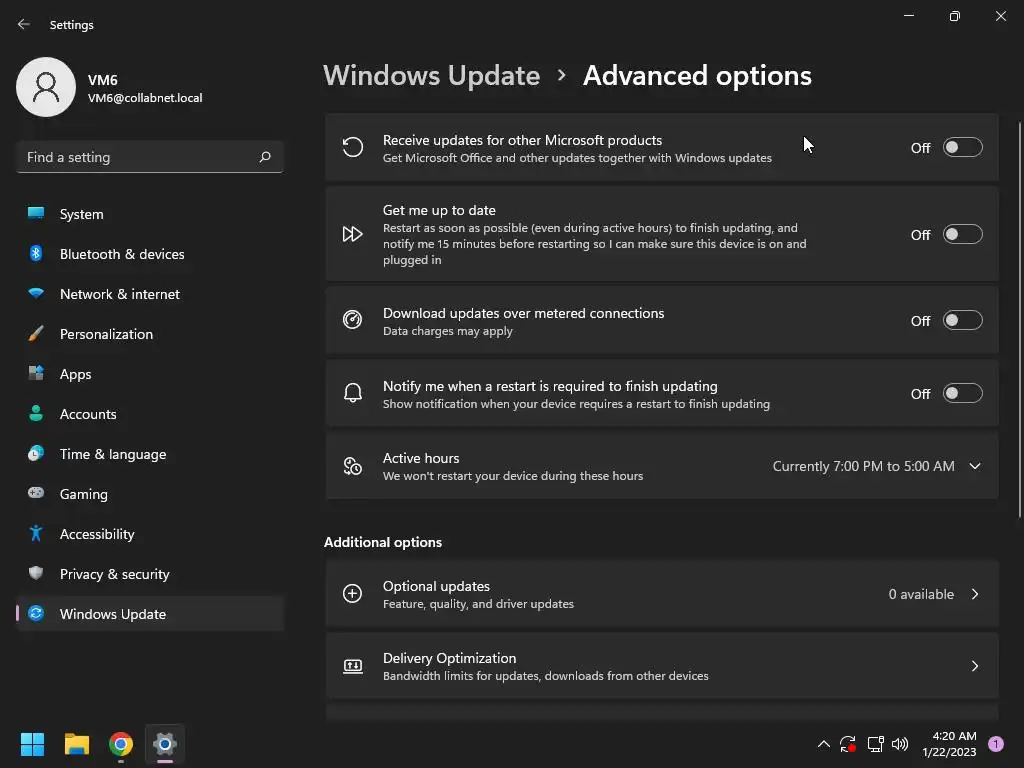Viewport: 1024px width, 768px height.
Task: Click the Privacy shield icon
Action: 36,573
